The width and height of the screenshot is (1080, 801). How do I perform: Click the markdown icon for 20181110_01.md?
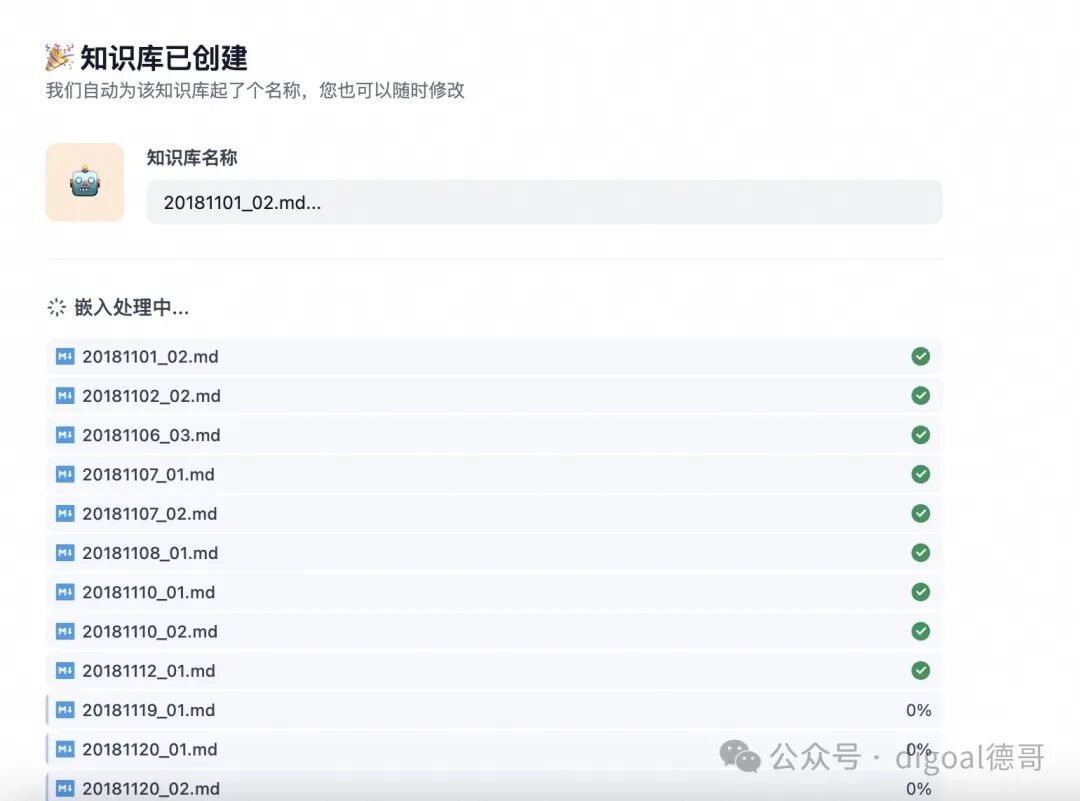point(65,592)
